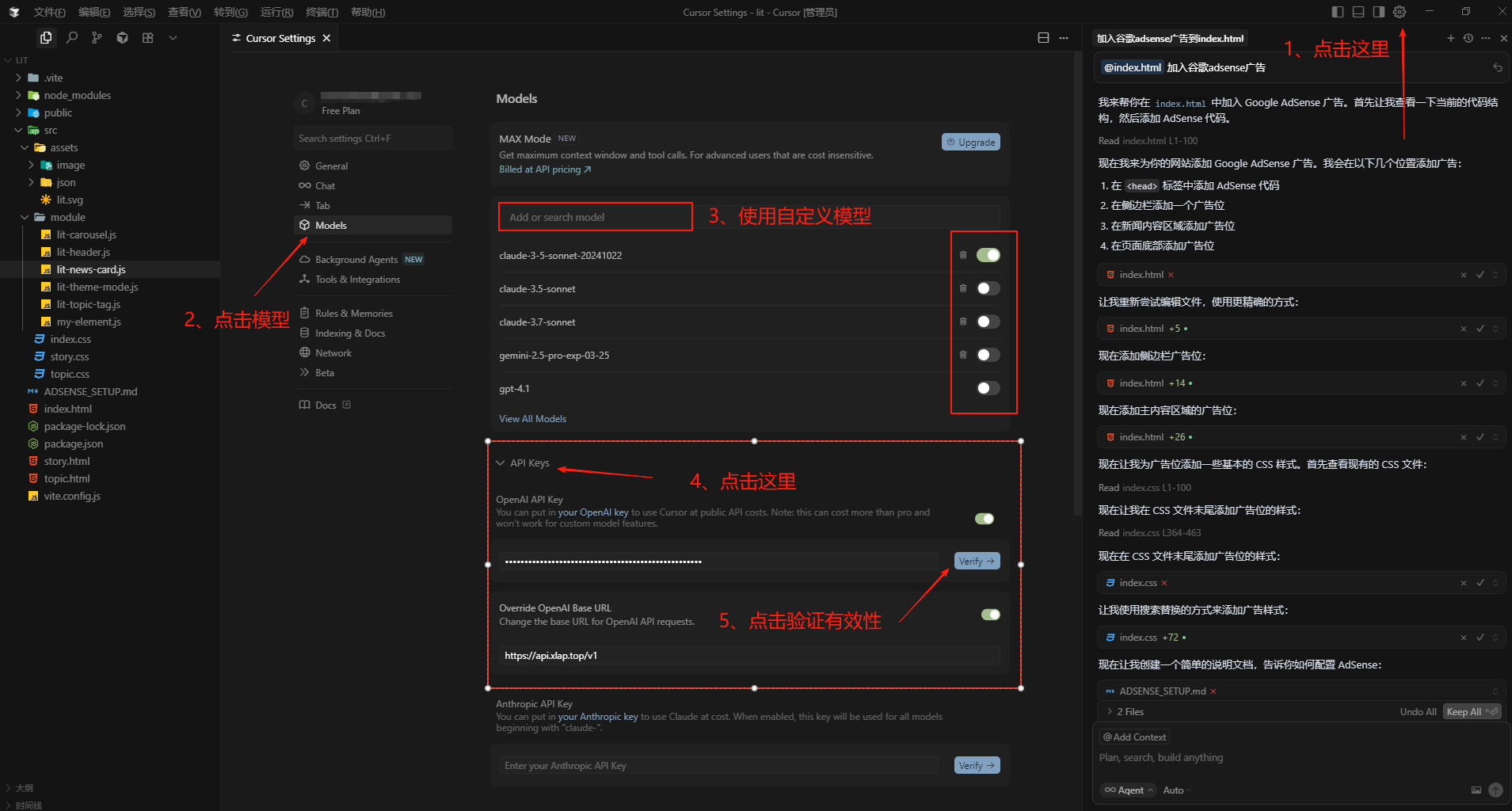This screenshot has width=1512, height=811.
Task: Select General in settings navigation
Action: 372,166
